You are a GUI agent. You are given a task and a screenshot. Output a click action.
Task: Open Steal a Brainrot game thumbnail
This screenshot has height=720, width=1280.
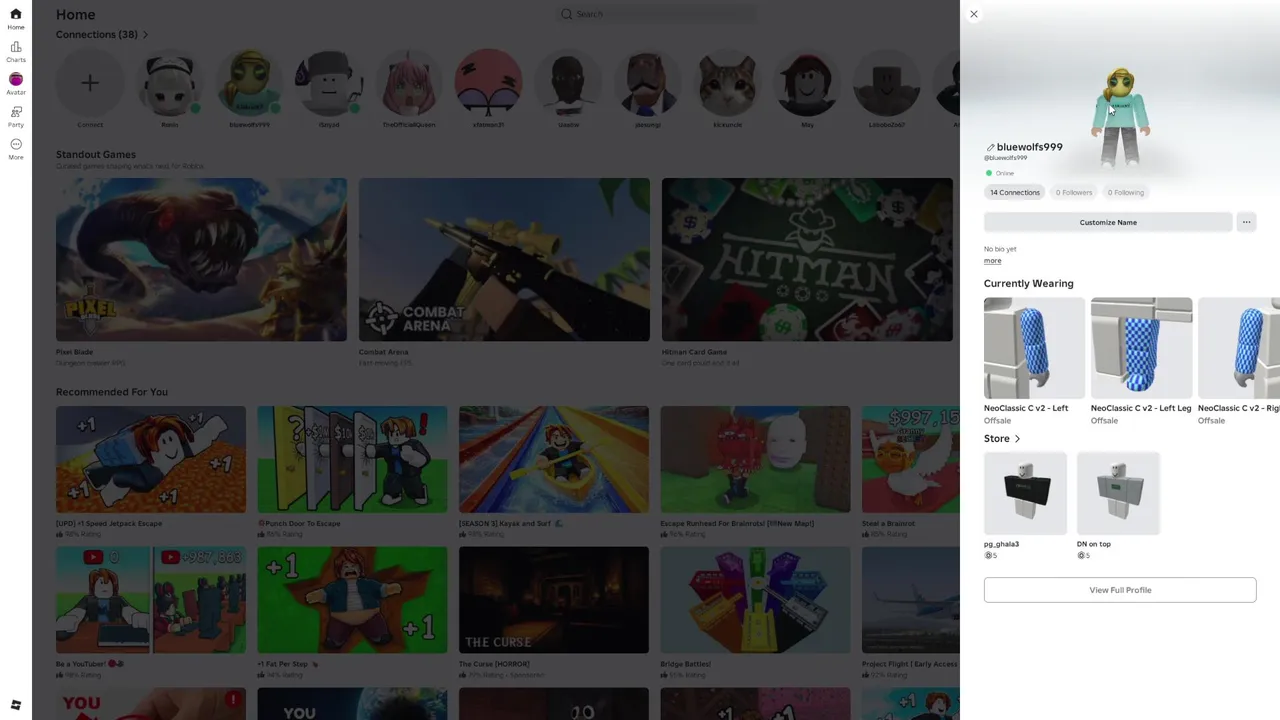pyautogui.click(x=911, y=459)
